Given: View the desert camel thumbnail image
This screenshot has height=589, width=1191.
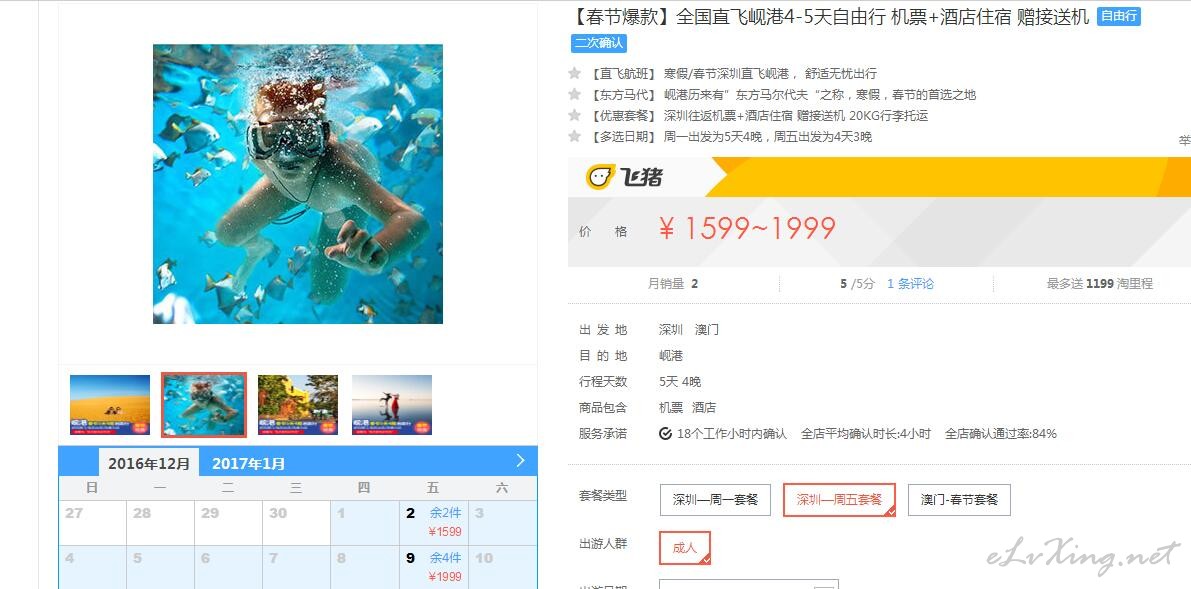Looking at the screenshot, I should [110, 405].
